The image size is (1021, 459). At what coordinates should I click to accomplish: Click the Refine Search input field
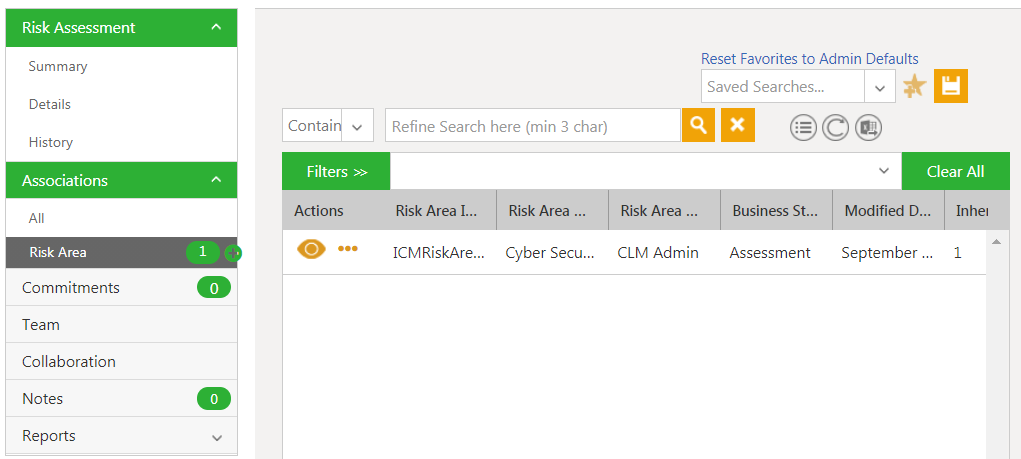(x=532, y=126)
